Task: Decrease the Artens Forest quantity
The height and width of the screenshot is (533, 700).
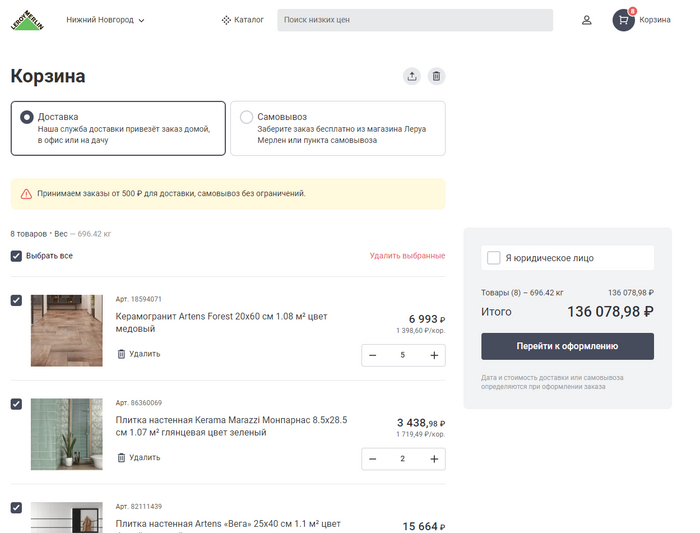Action: [x=373, y=355]
